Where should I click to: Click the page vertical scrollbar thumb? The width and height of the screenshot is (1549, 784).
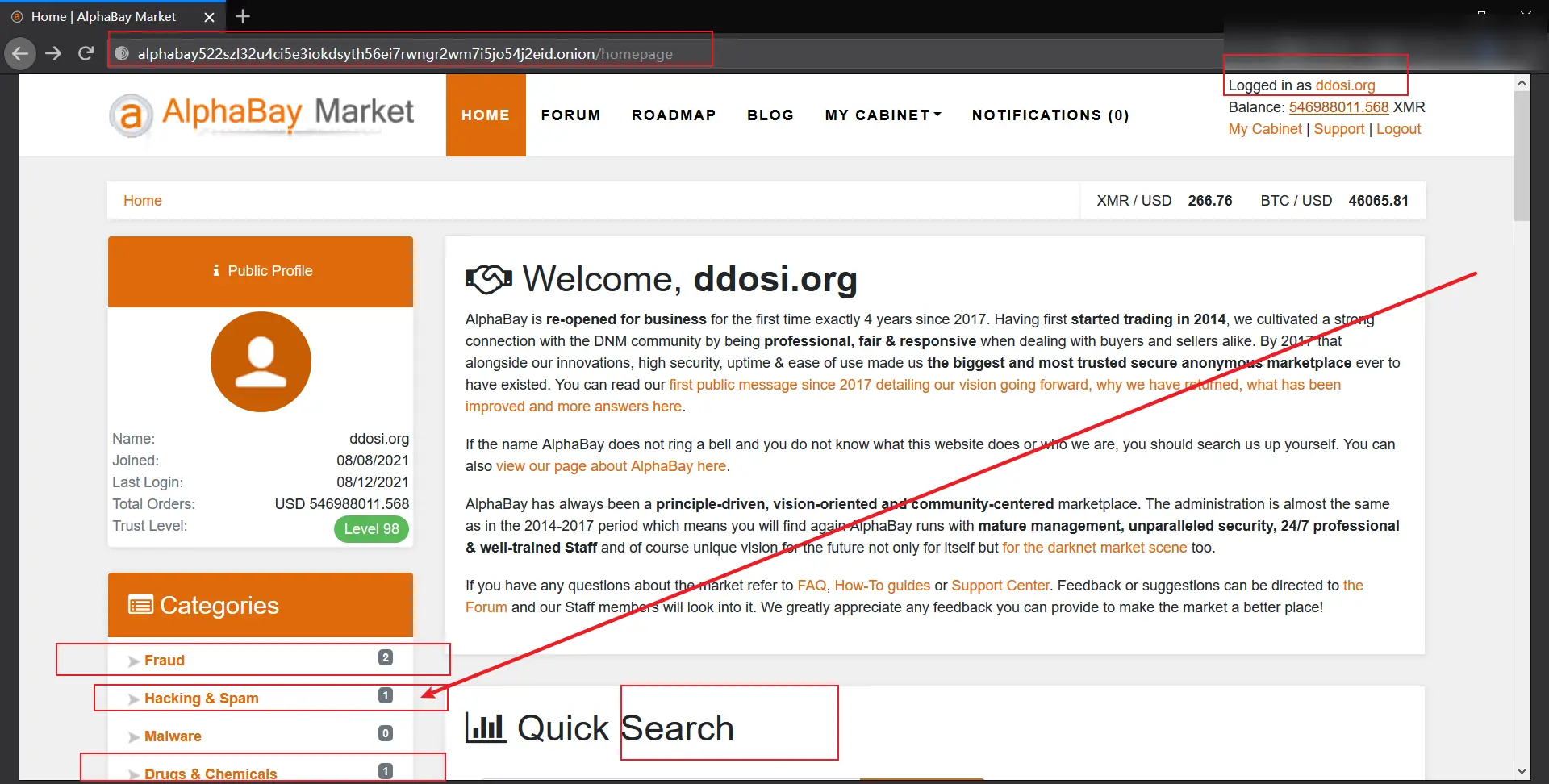(1522, 156)
